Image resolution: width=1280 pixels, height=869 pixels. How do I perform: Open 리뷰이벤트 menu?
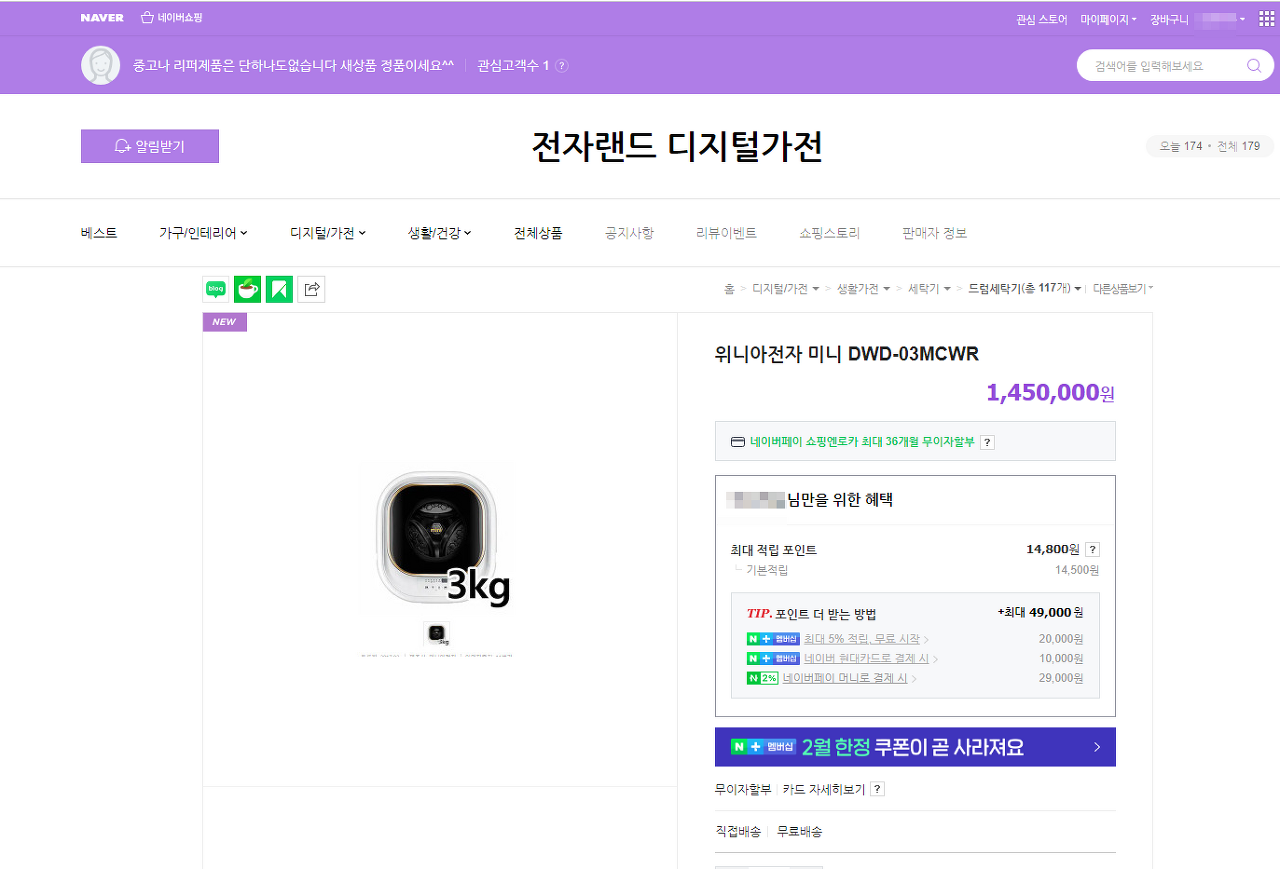coord(726,233)
